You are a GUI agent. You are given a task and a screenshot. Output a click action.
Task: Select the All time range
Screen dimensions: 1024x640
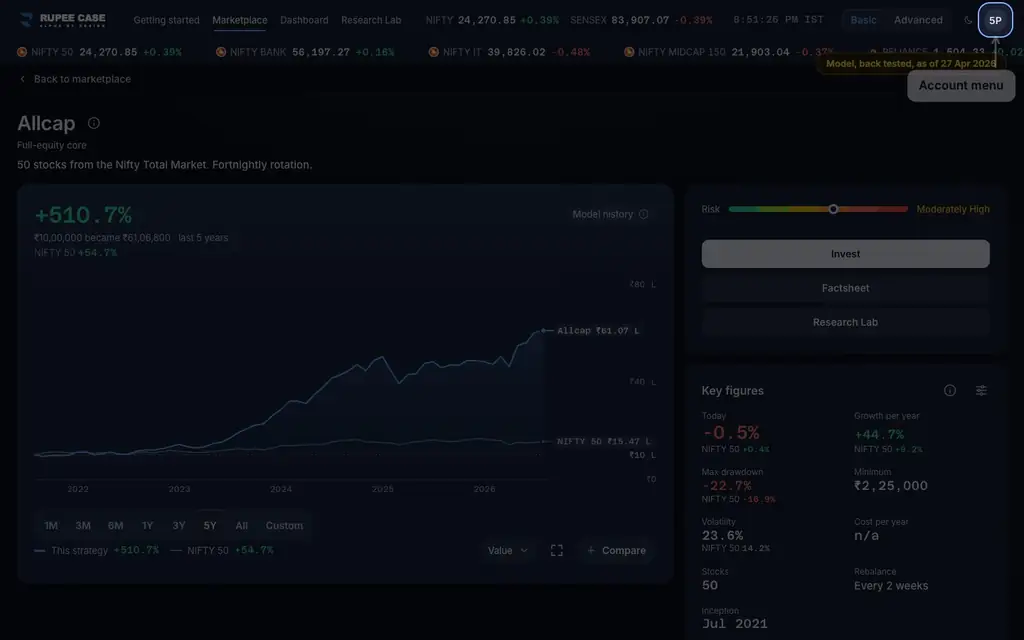click(x=242, y=526)
